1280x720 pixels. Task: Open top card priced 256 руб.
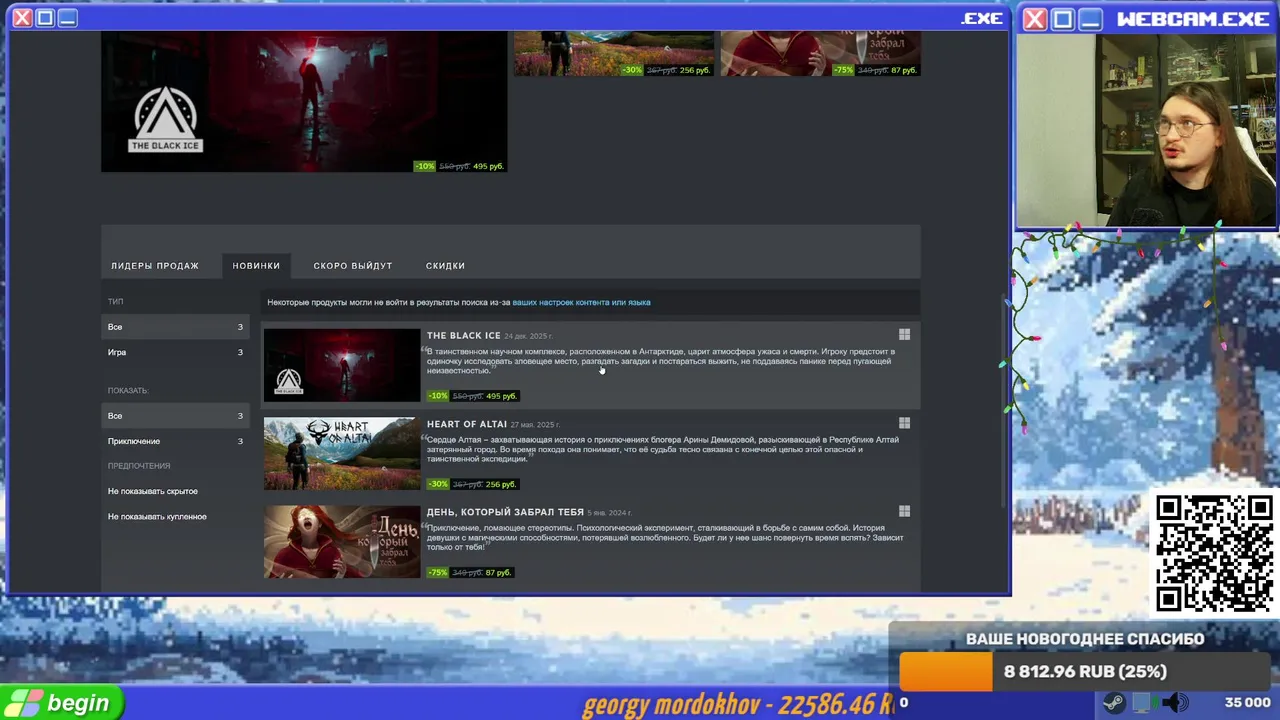[614, 53]
